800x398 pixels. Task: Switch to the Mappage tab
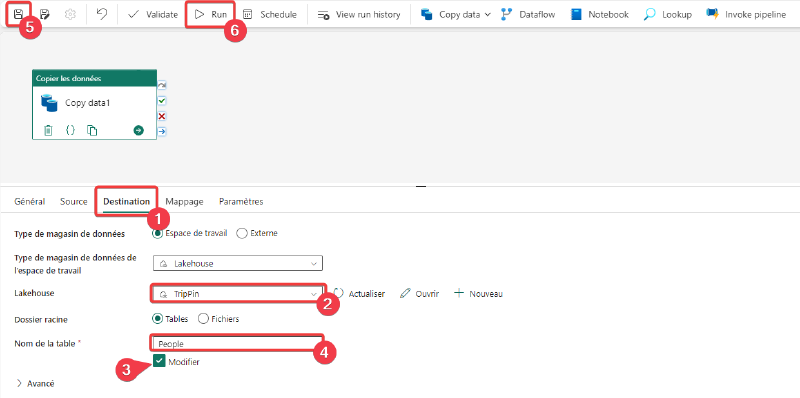click(x=184, y=202)
